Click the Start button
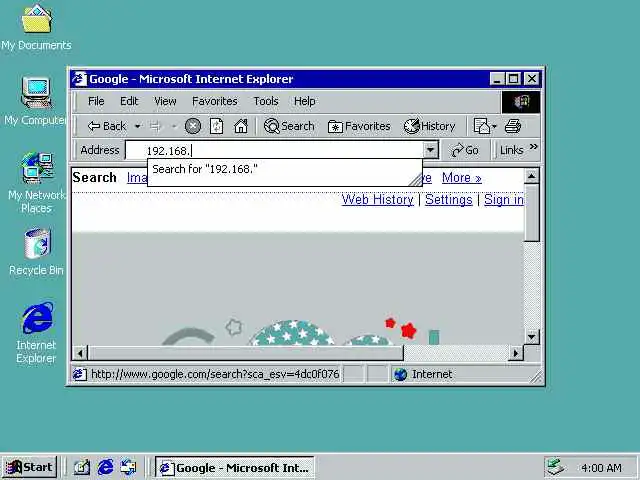Screen dimensions: 640x480 (x=29, y=467)
